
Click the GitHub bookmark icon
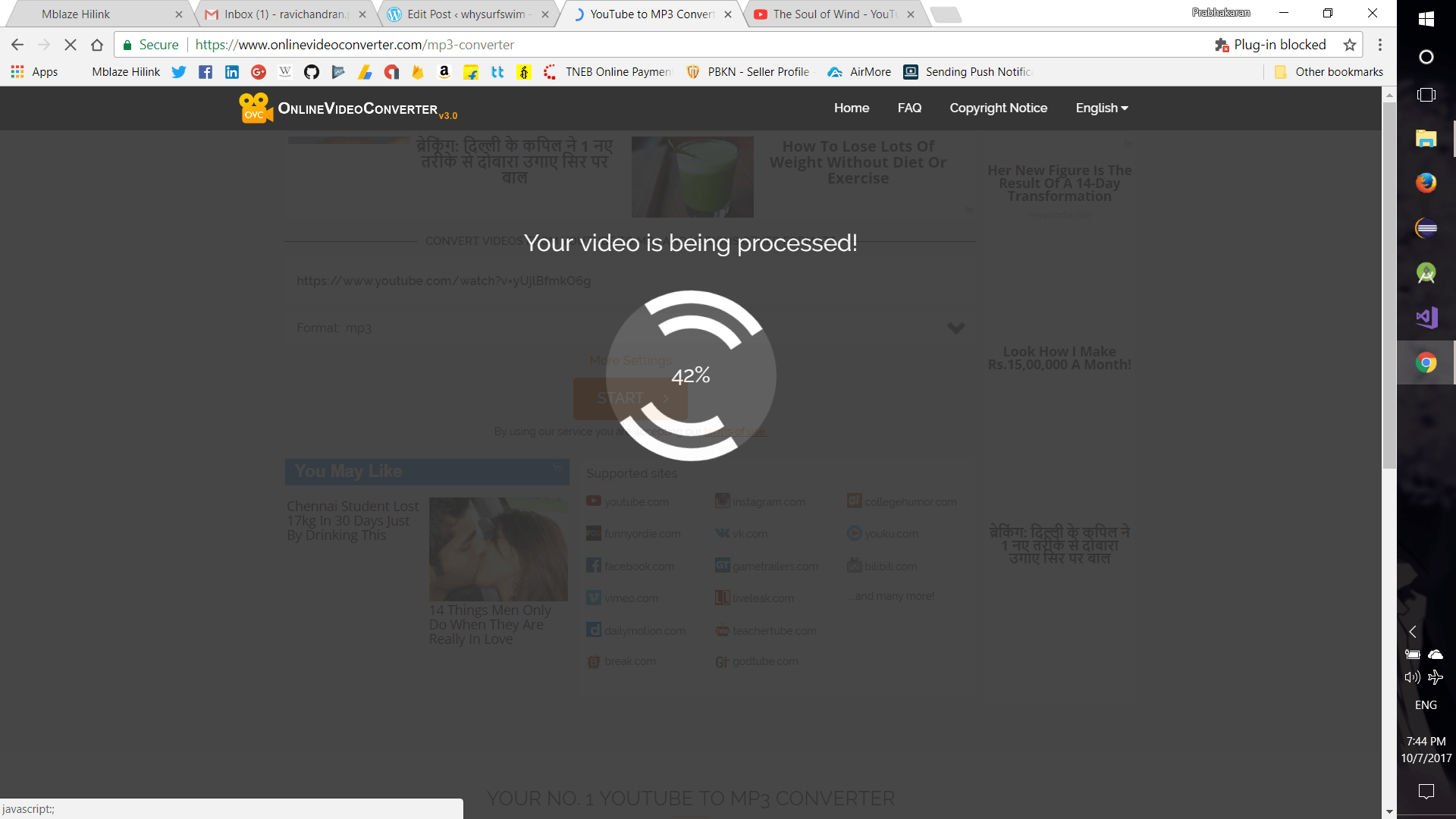[x=312, y=71]
